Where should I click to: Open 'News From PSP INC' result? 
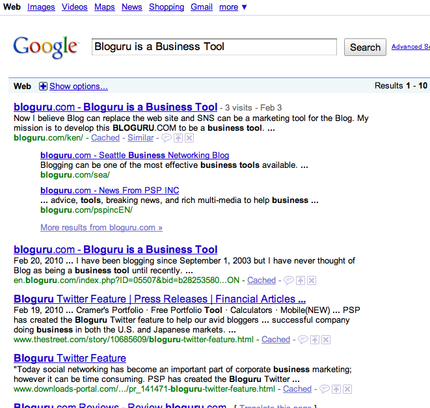coord(110,191)
